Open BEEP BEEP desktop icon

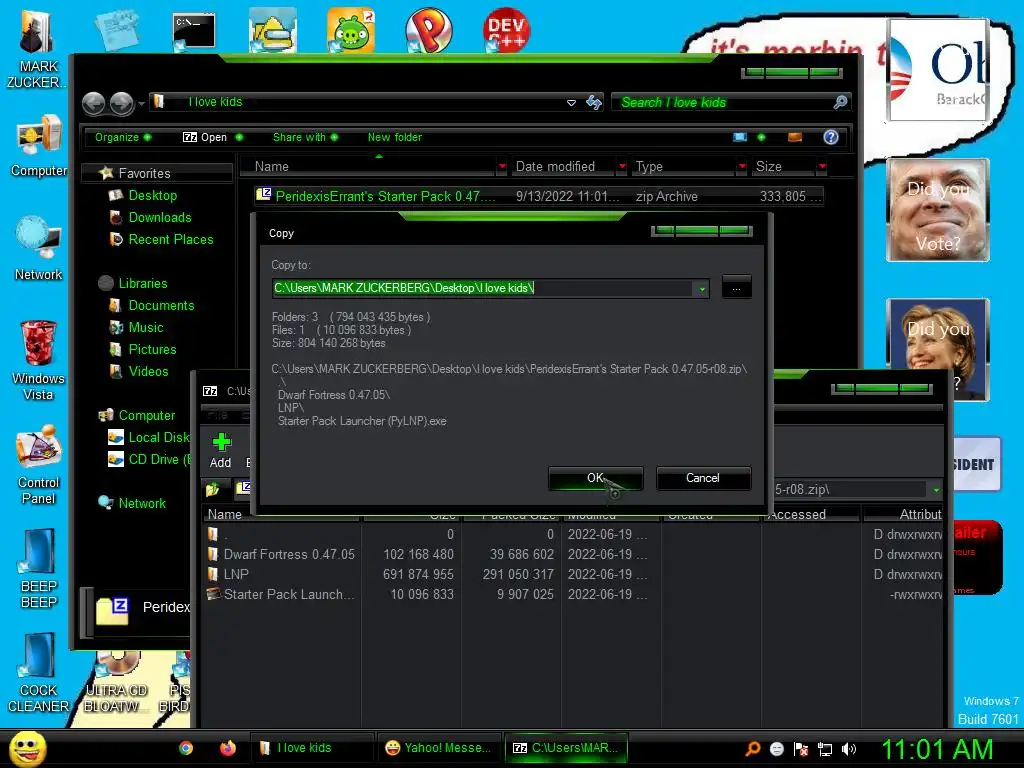coord(39,568)
